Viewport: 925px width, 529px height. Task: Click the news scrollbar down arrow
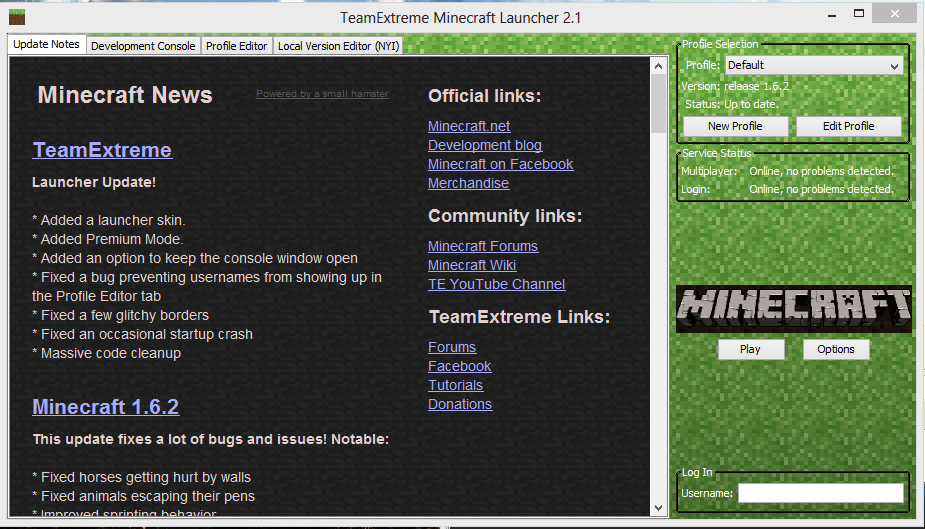(658, 508)
